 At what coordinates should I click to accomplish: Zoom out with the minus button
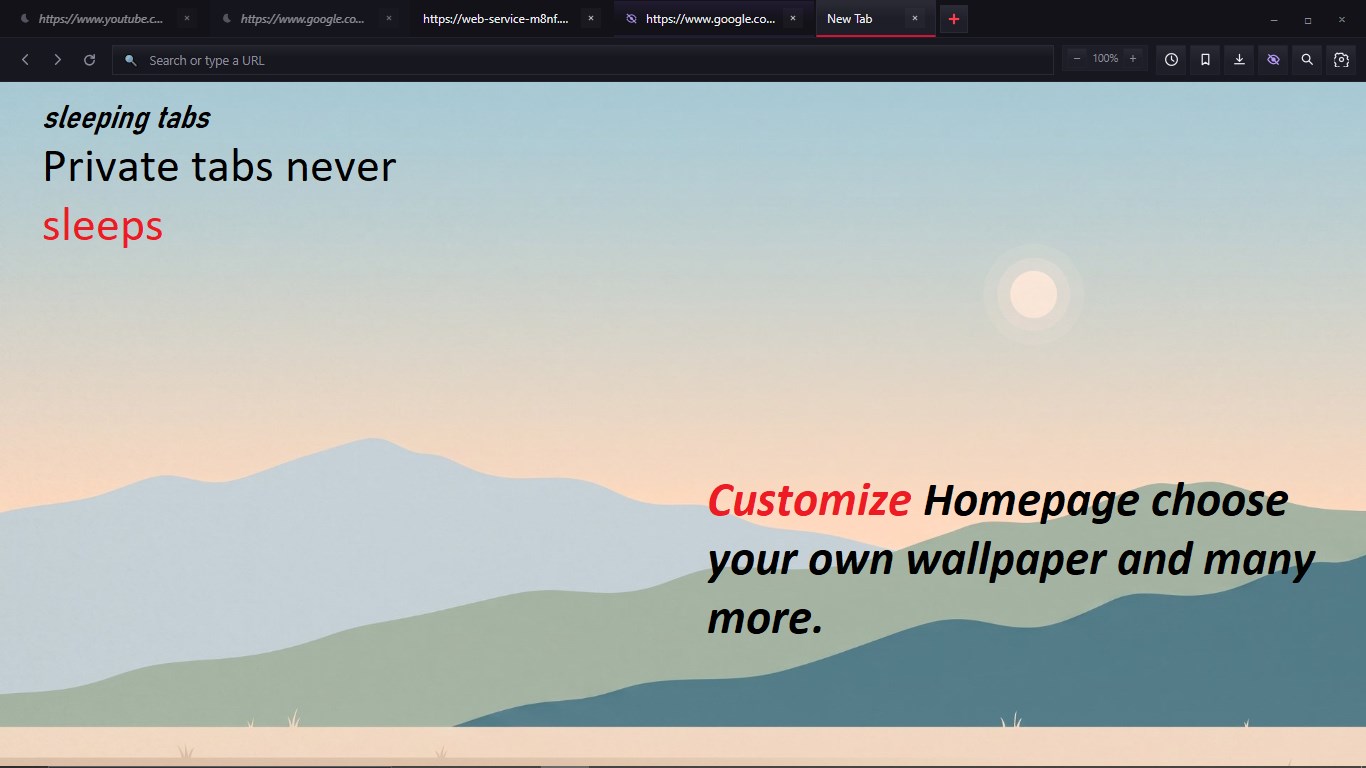pyautogui.click(x=1077, y=59)
